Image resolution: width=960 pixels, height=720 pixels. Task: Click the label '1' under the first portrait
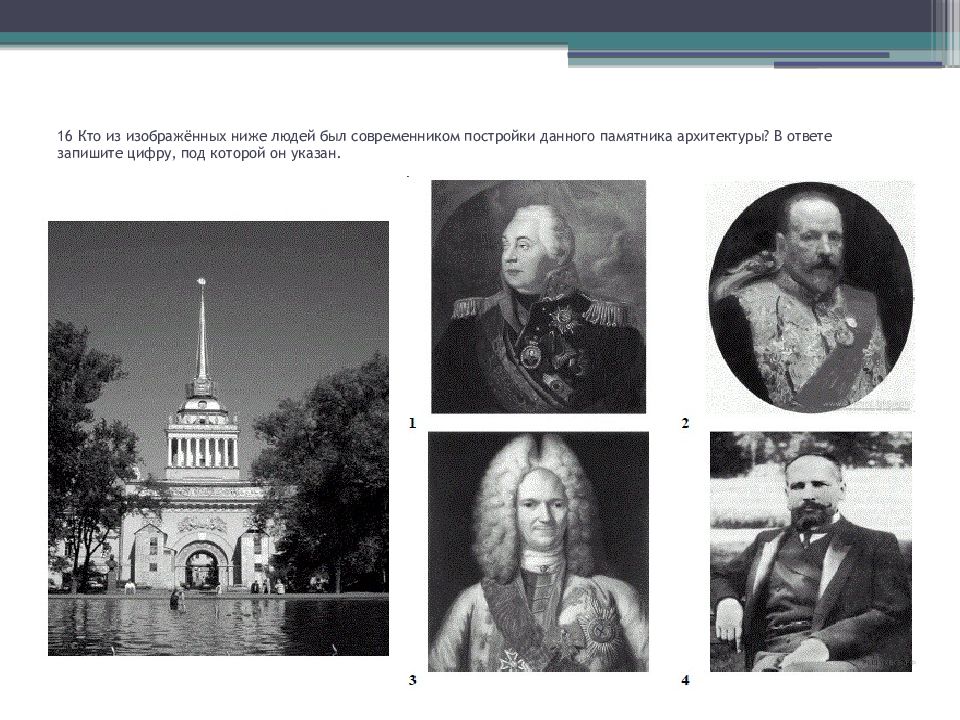click(x=413, y=423)
